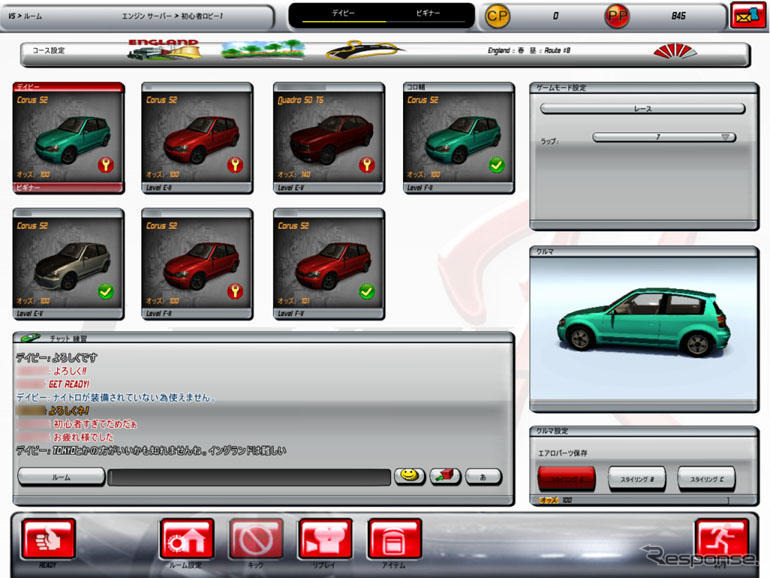Click the gold CP coin icon
The height and width of the screenshot is (578, 770).
click(497, 16)
